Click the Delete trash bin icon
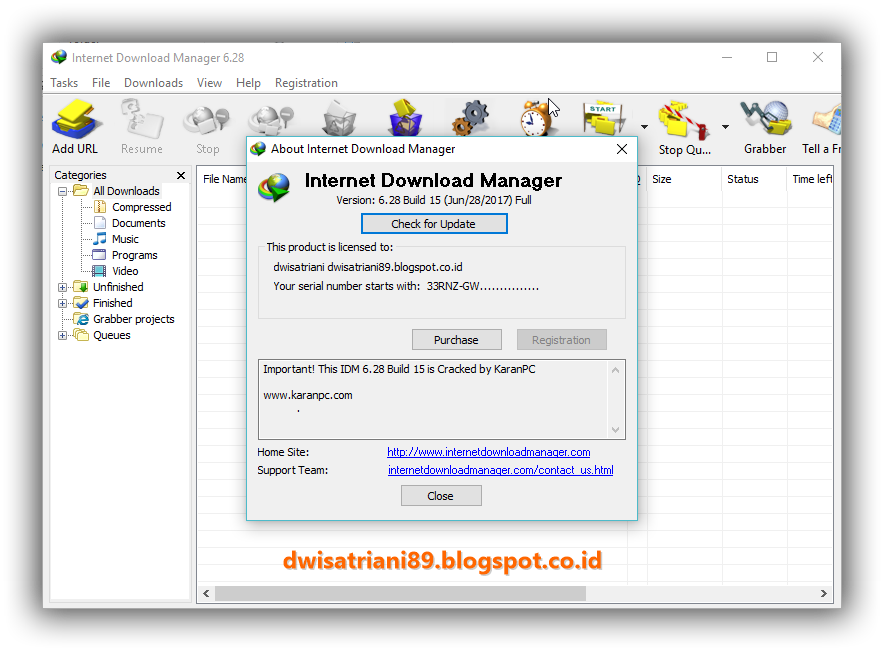This screenshot has width=884, height=651. click(338, 118)
